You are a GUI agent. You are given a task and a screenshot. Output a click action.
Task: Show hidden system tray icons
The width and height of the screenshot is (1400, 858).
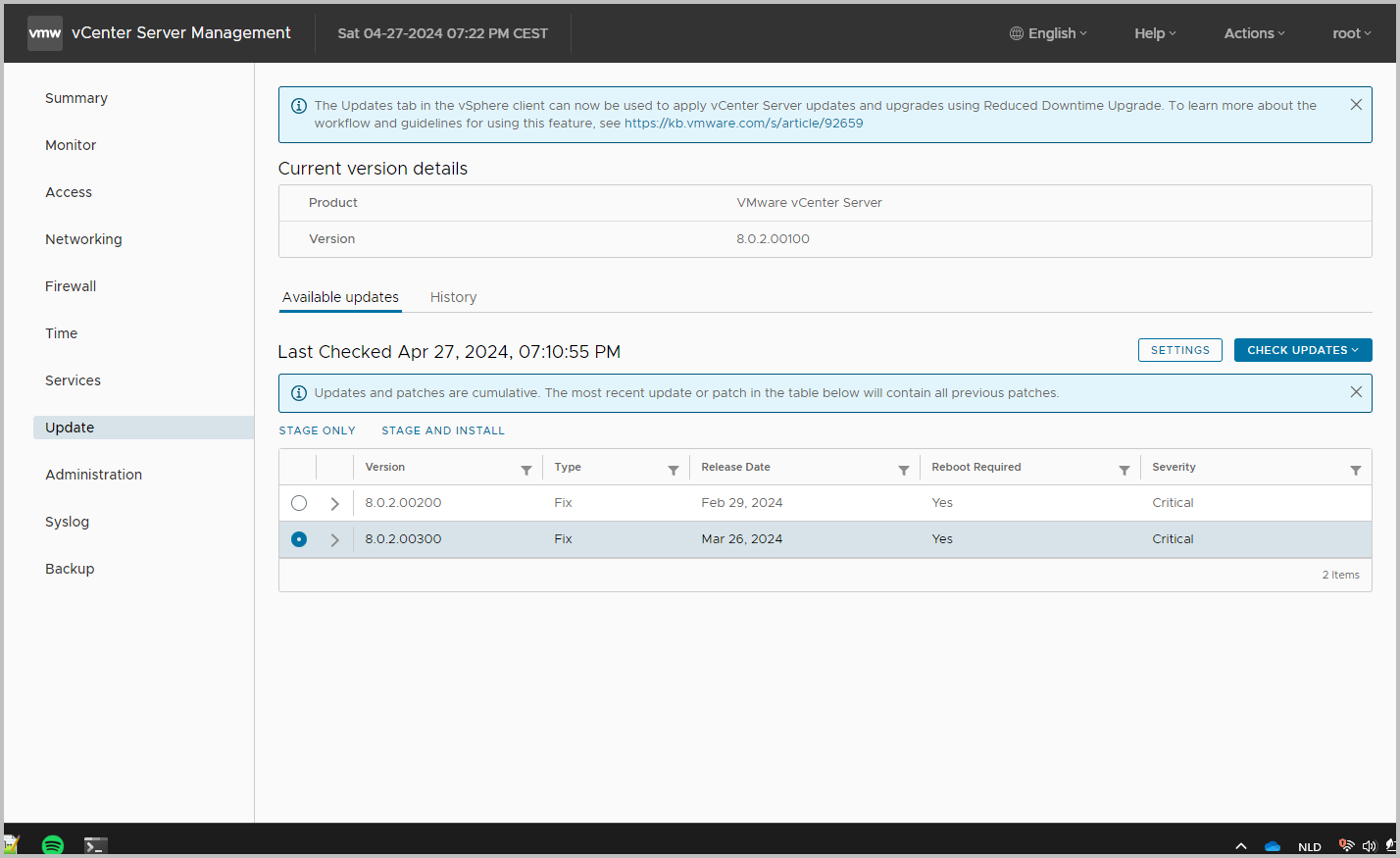(1241, 846)
